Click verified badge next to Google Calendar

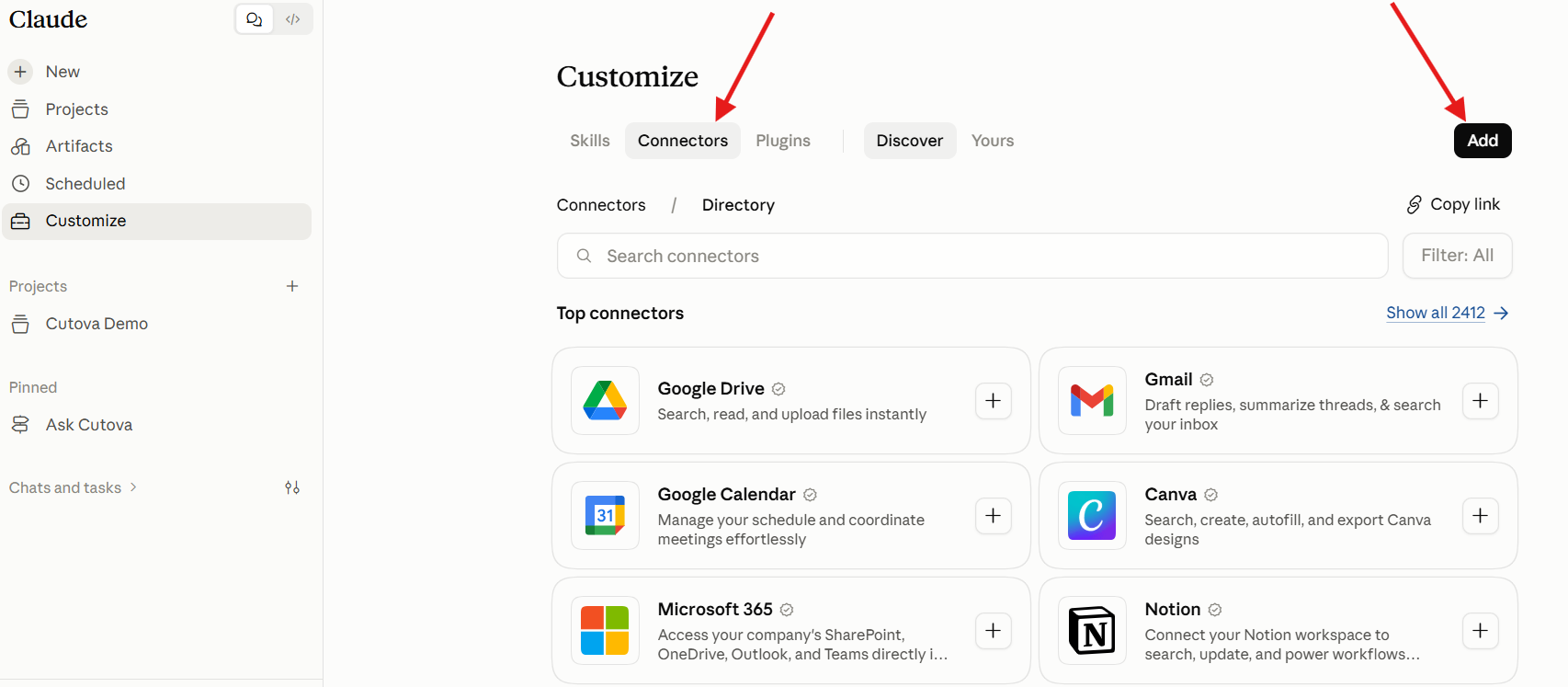(x=810, y=495)
